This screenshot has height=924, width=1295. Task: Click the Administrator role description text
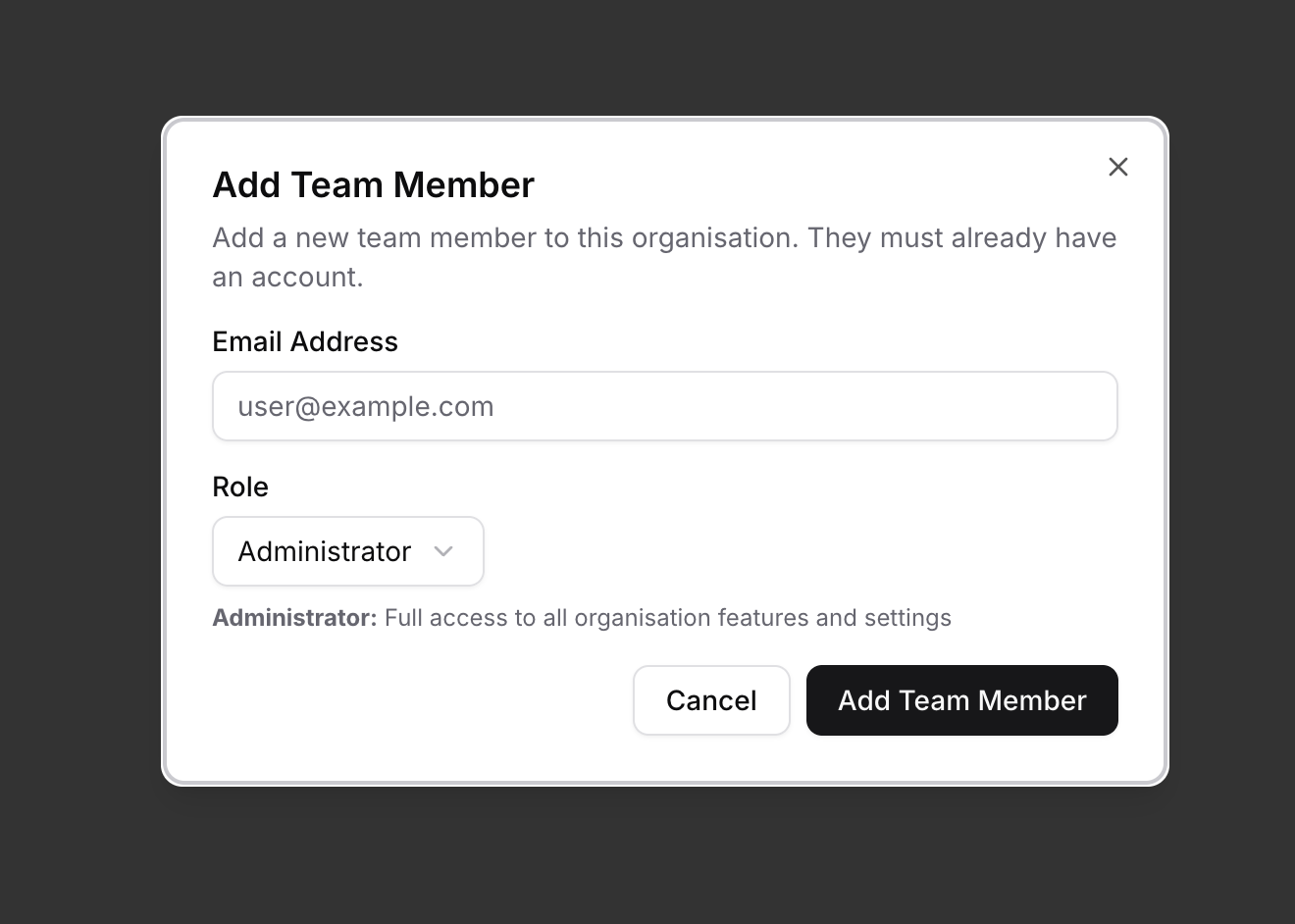click(582, 618)
